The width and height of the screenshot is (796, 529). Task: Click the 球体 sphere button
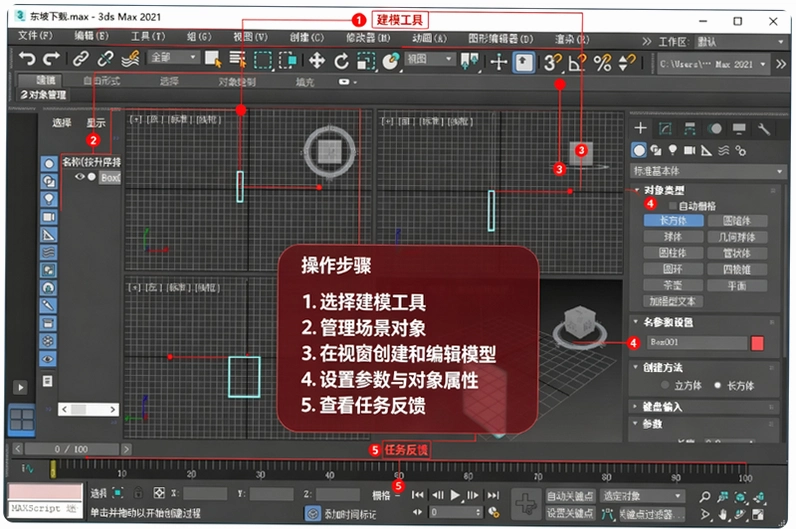click(x=673, y=237)
